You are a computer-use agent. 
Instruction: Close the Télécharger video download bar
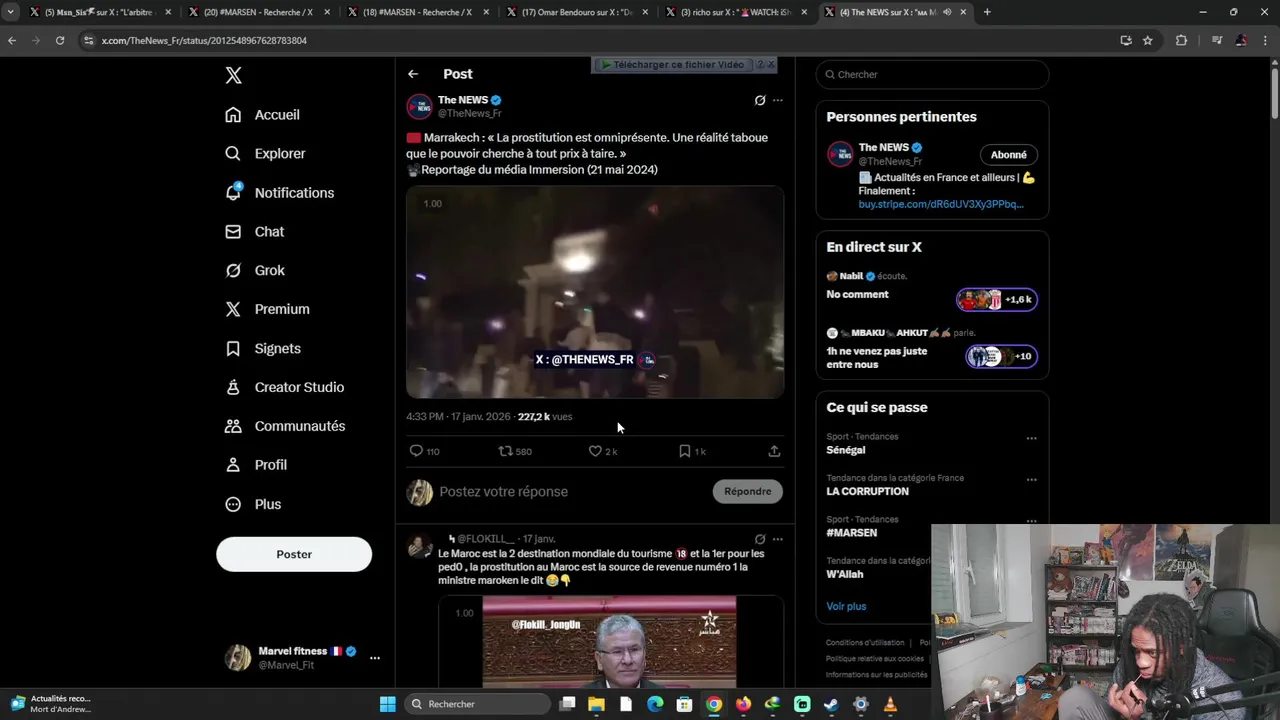tap(770, 64)
